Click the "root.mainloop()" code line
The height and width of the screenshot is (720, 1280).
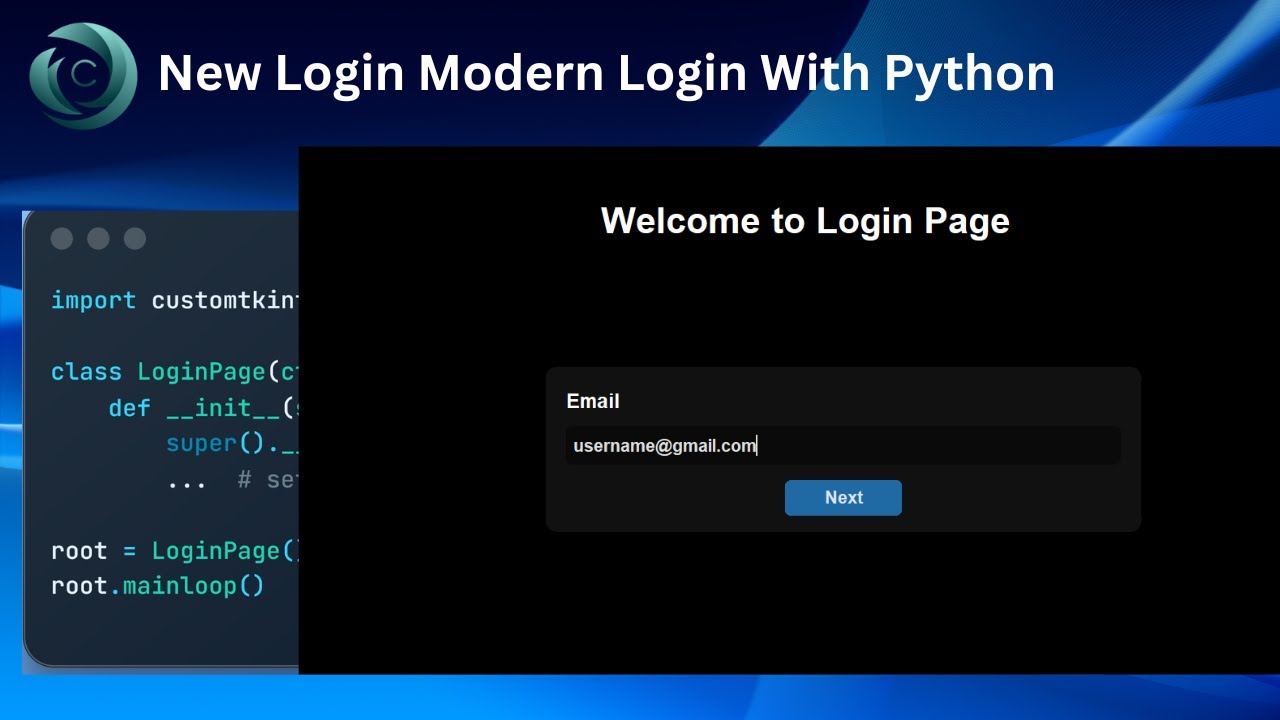(158, 586)
